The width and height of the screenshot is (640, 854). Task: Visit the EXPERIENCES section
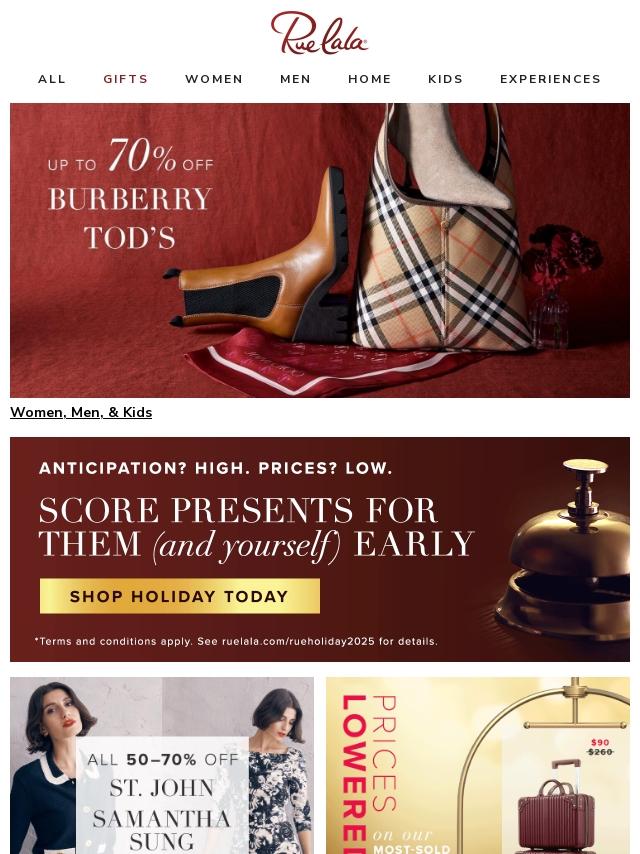pyautogui.click(x=550, y=79)
